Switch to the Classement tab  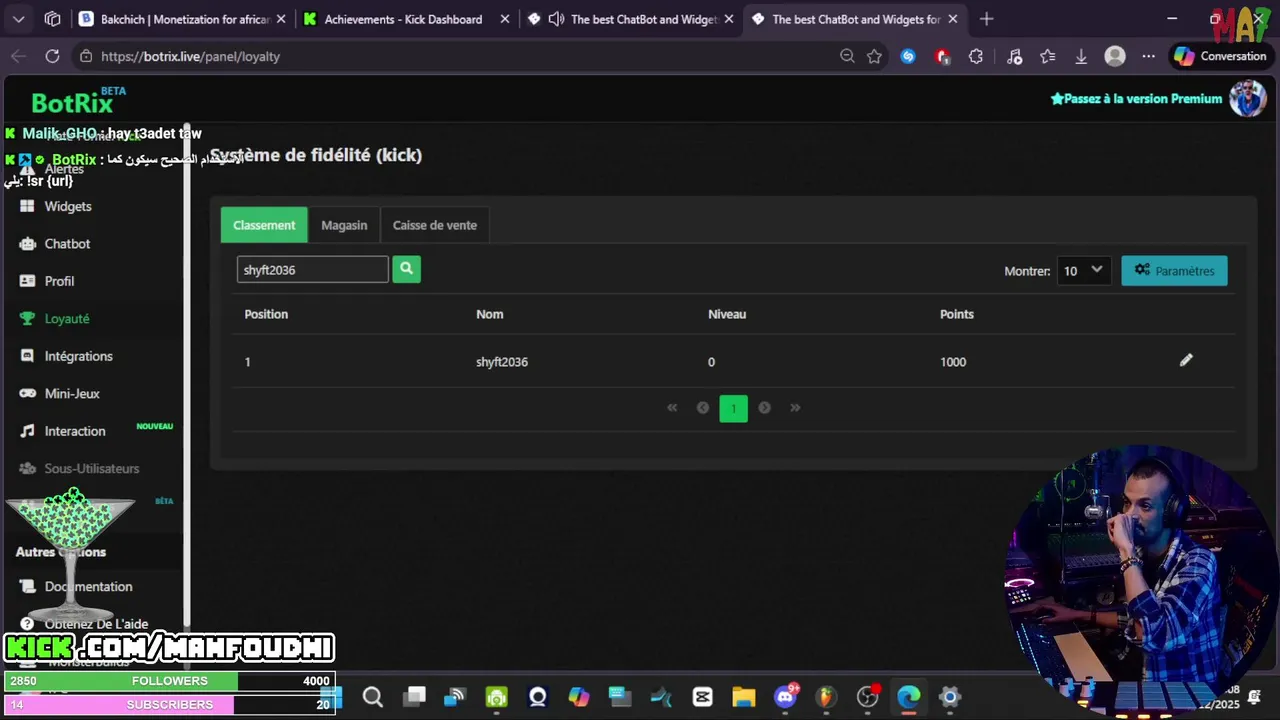(x=264, y=225)
